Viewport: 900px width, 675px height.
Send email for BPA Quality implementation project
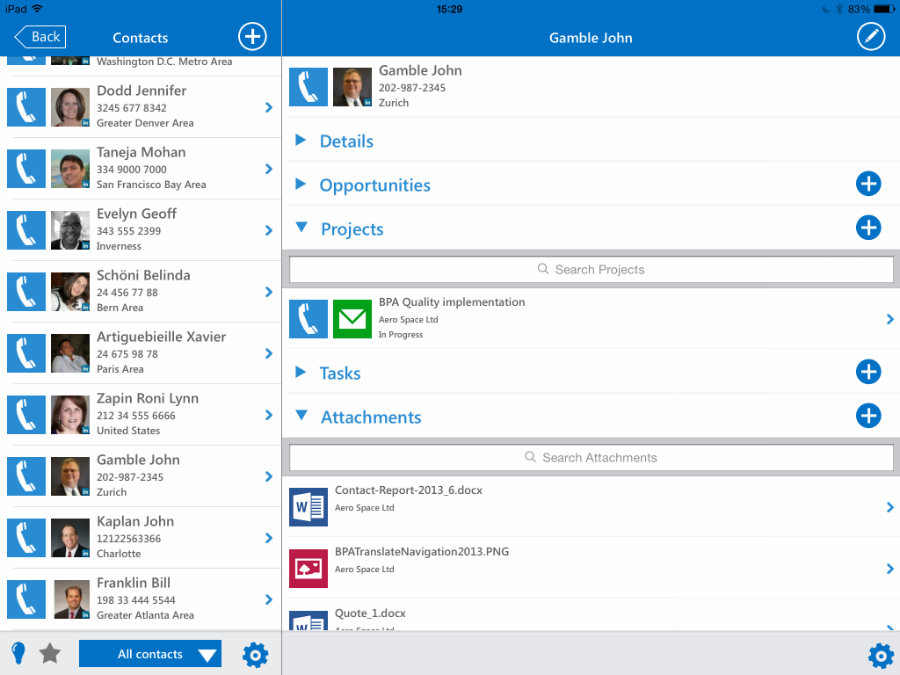[x=352, y=319]
